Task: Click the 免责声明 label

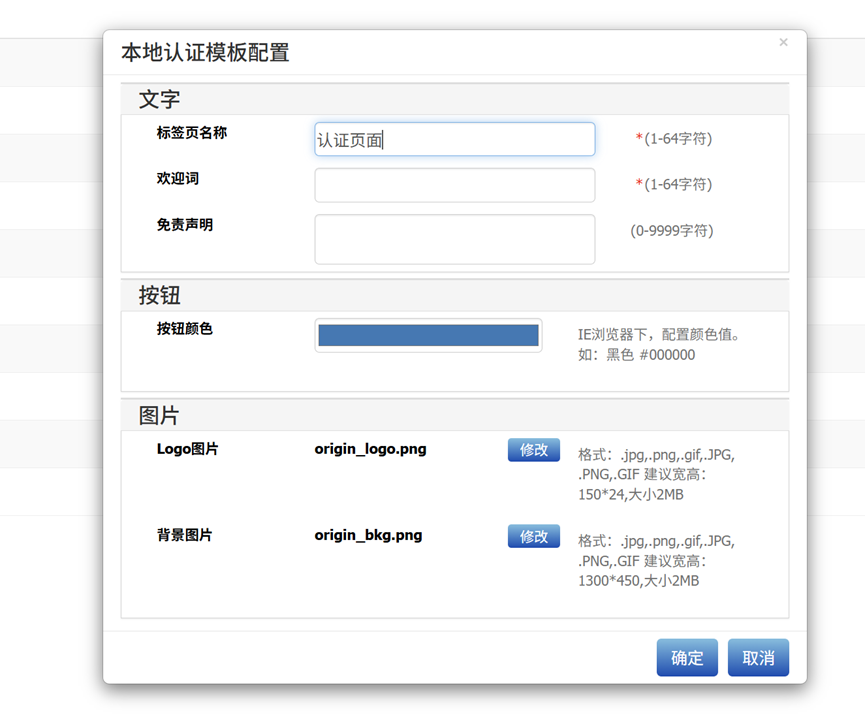Action: click(x=185, y=225)
